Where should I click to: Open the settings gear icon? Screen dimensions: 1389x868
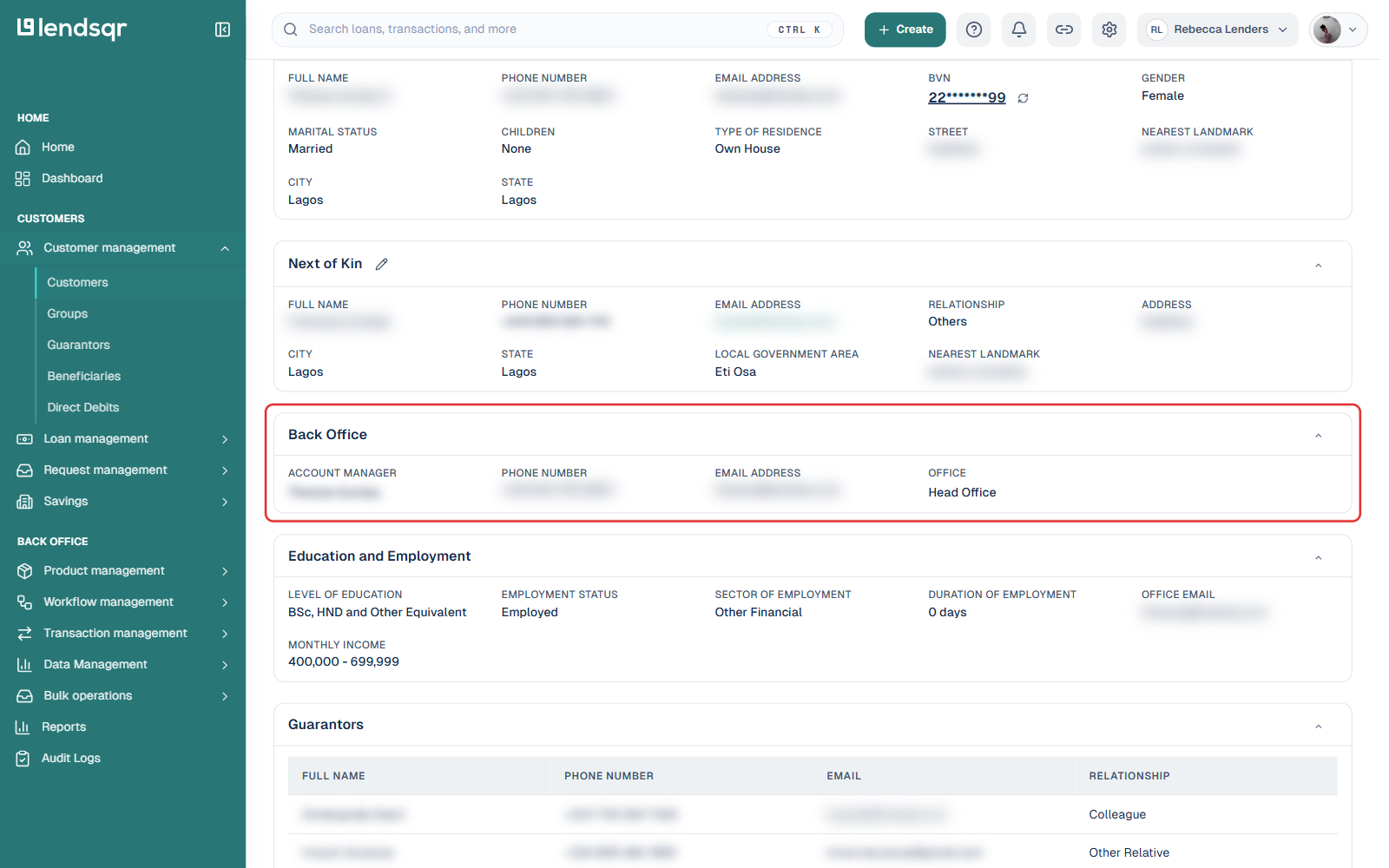coord(1109,30)
